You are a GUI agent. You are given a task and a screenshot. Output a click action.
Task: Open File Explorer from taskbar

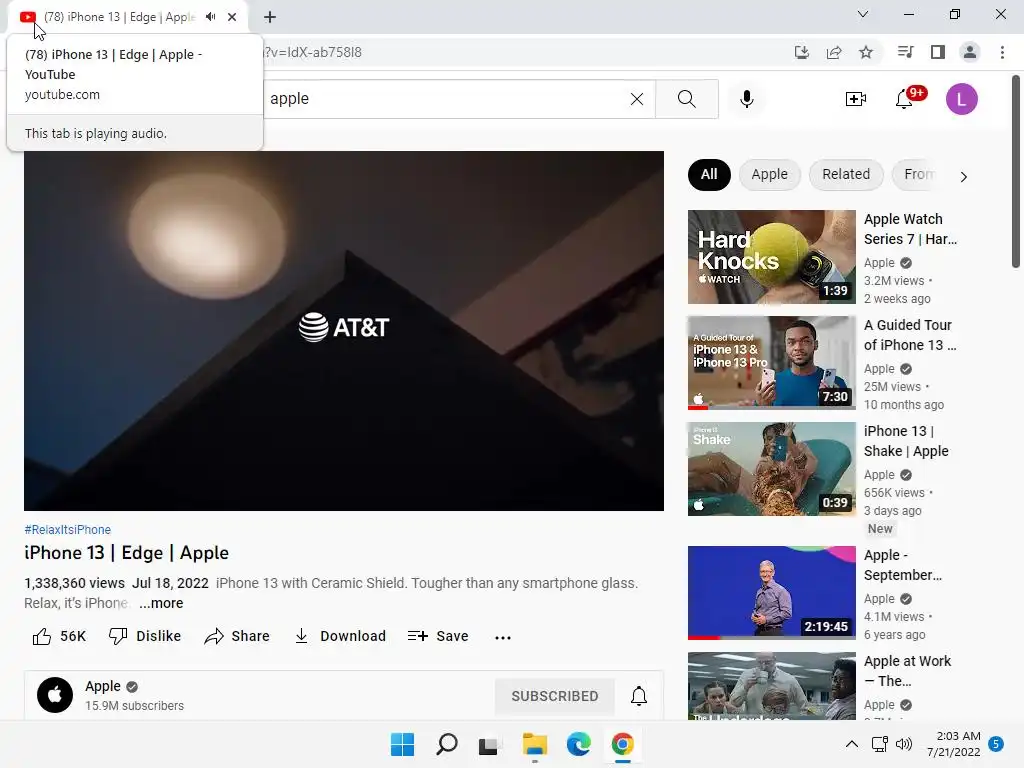(x=534, y=744)
